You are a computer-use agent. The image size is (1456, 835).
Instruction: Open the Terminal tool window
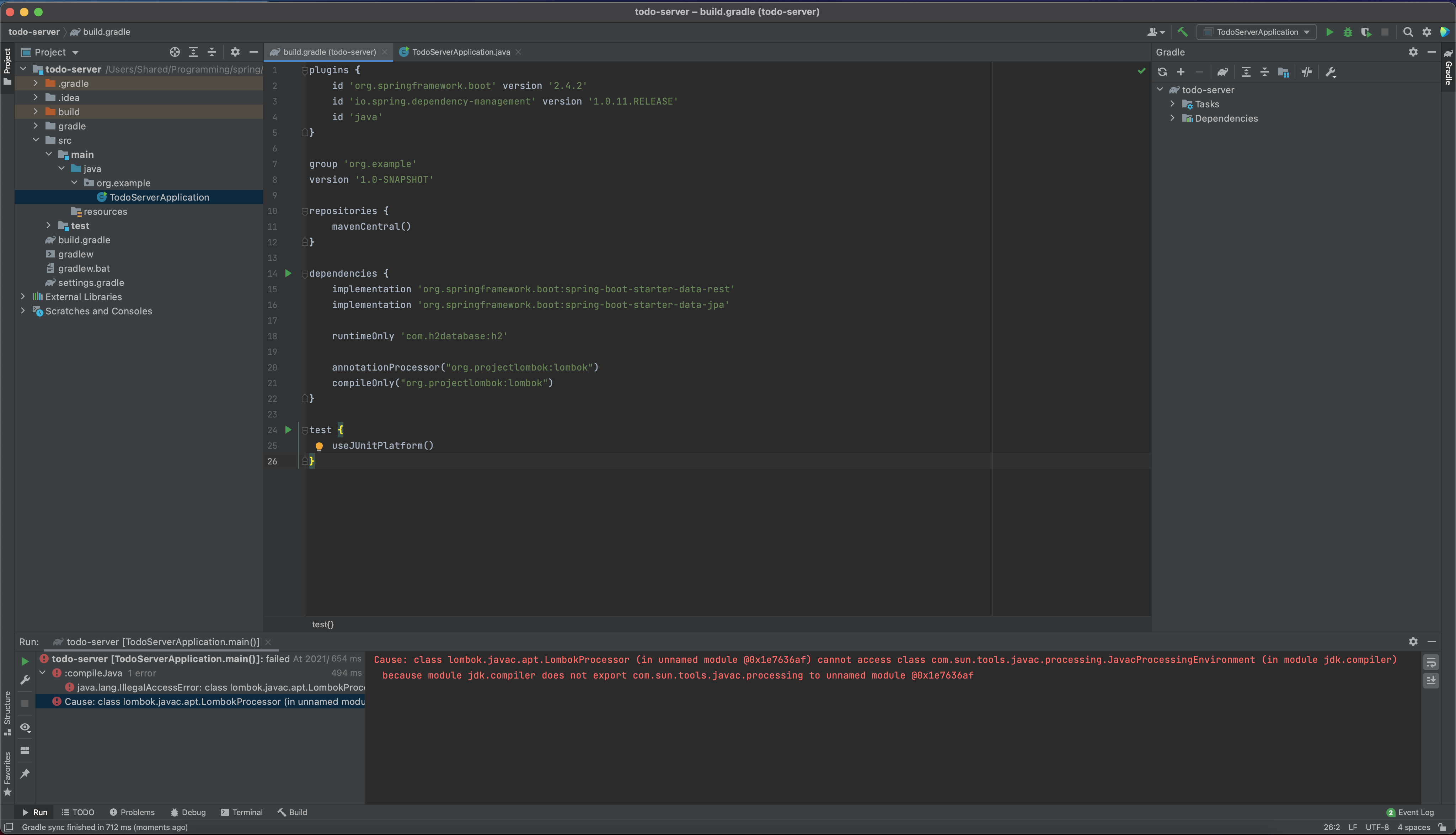[x=242, y=812]
